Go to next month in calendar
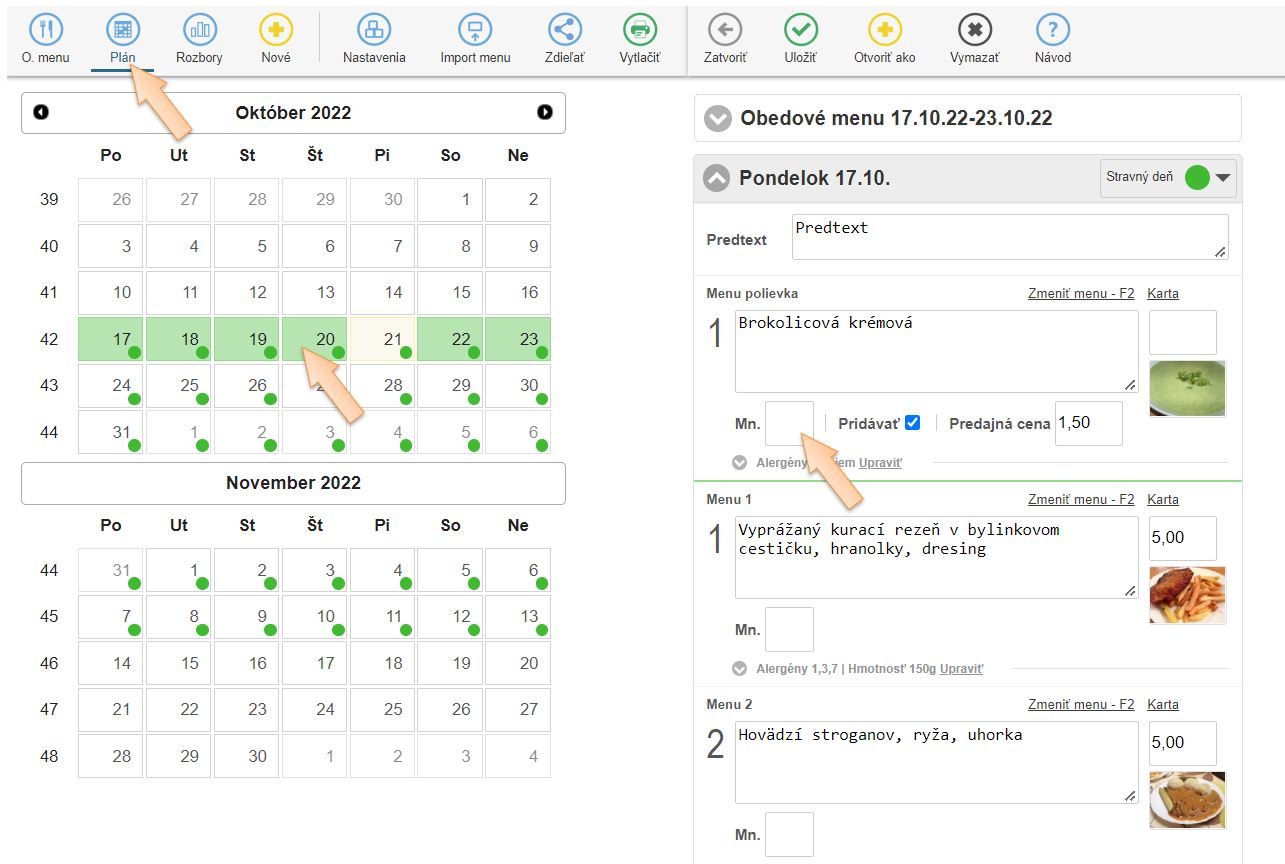The height and width of the screenshot is (864, 1285). (544, 112)
